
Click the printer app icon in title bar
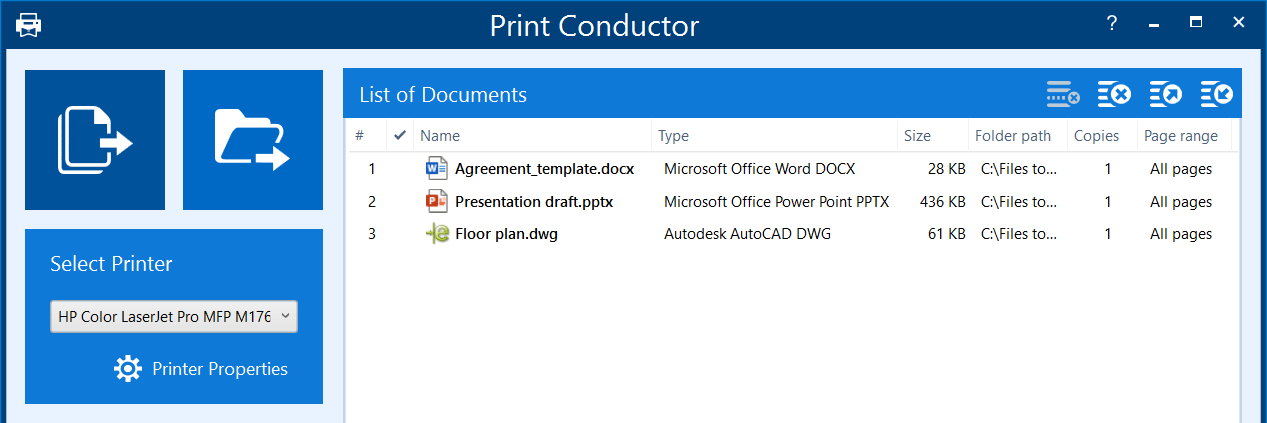(28, 25)
